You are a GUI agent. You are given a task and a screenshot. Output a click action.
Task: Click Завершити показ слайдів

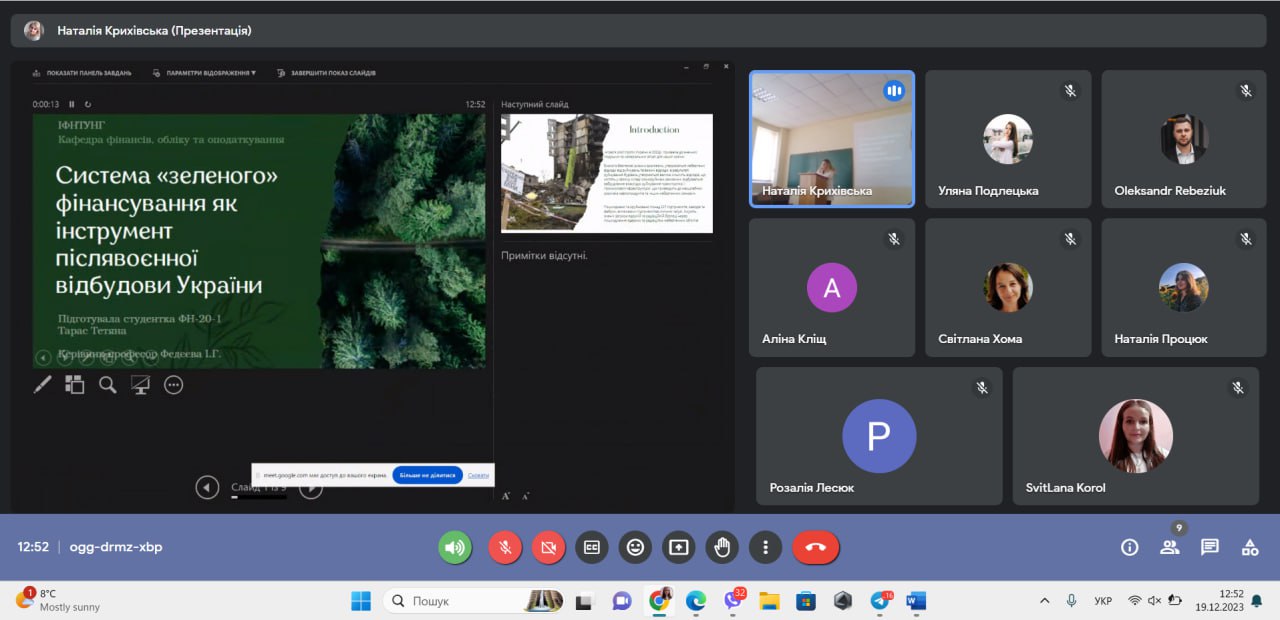click(x=333, y=73)
